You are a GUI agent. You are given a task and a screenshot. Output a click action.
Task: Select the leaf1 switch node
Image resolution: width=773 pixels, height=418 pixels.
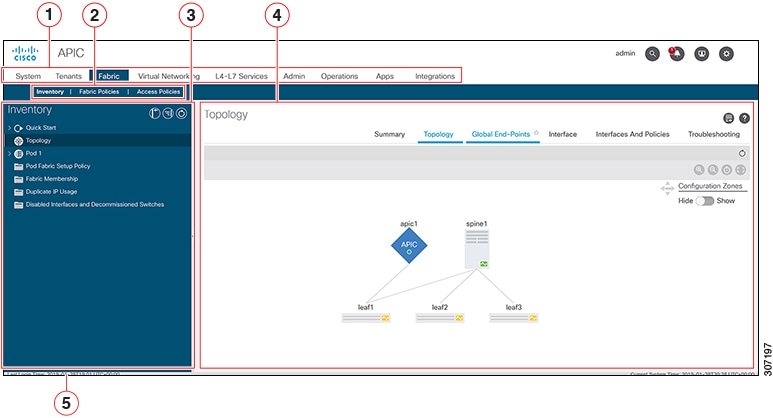point(366,318)
